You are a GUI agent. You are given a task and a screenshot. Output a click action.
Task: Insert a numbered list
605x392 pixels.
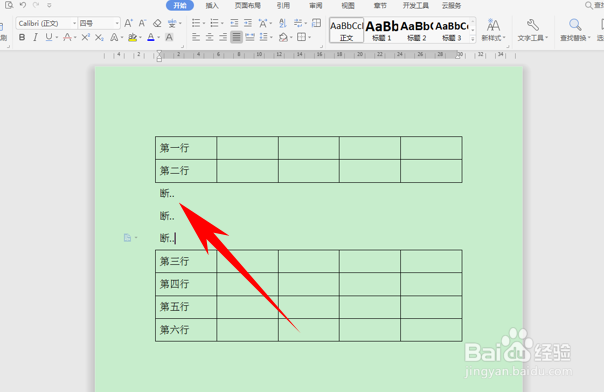pos(214,23)
